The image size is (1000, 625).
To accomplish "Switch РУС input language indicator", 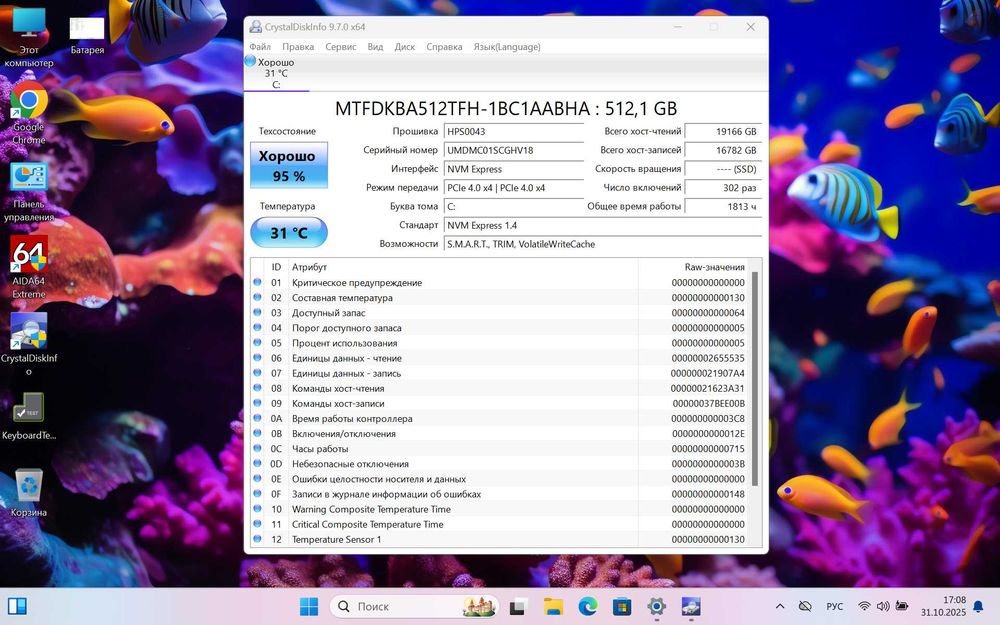I will coord(834,607).
